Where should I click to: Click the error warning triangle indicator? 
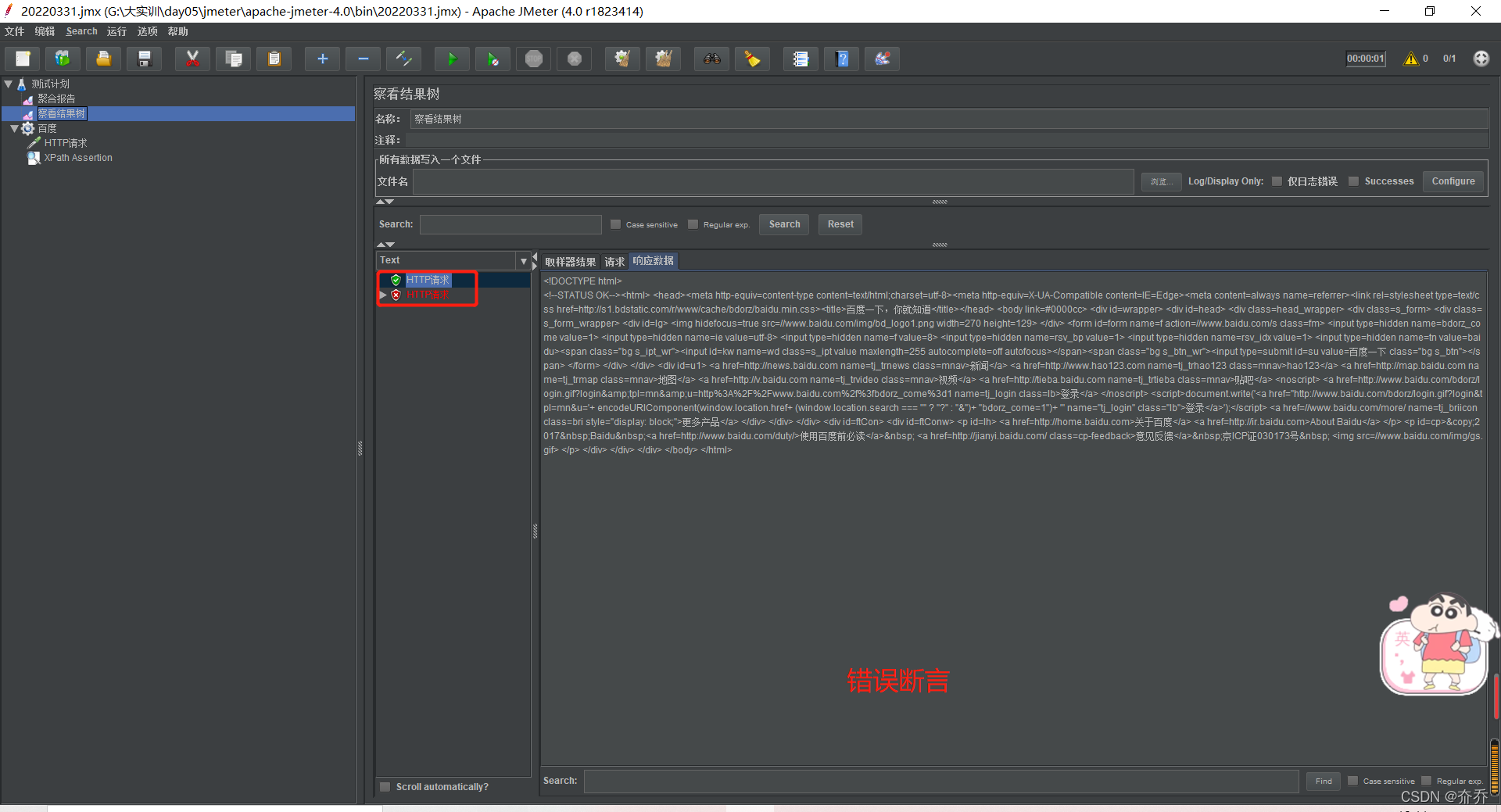(x=1411, y=59)
